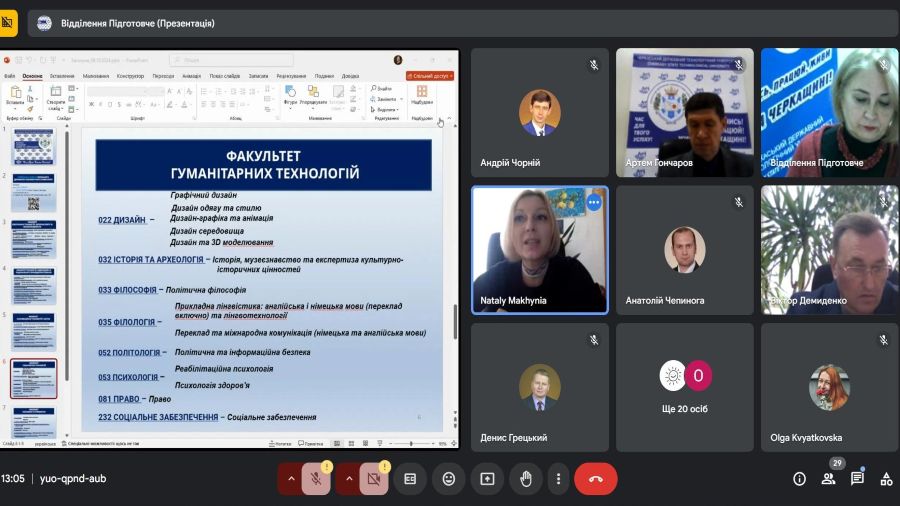This screenshot has height=506, width=900.
Task: Collapse the PowerPoint ribbon chevron
Action: 449,118
